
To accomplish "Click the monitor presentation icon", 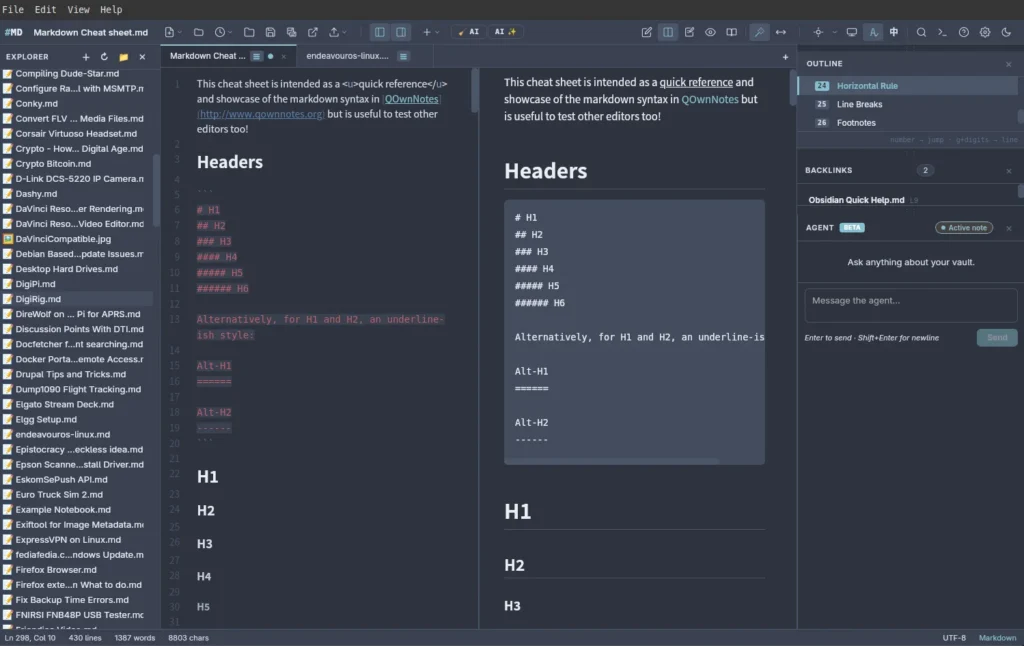I will pos(852,32).
